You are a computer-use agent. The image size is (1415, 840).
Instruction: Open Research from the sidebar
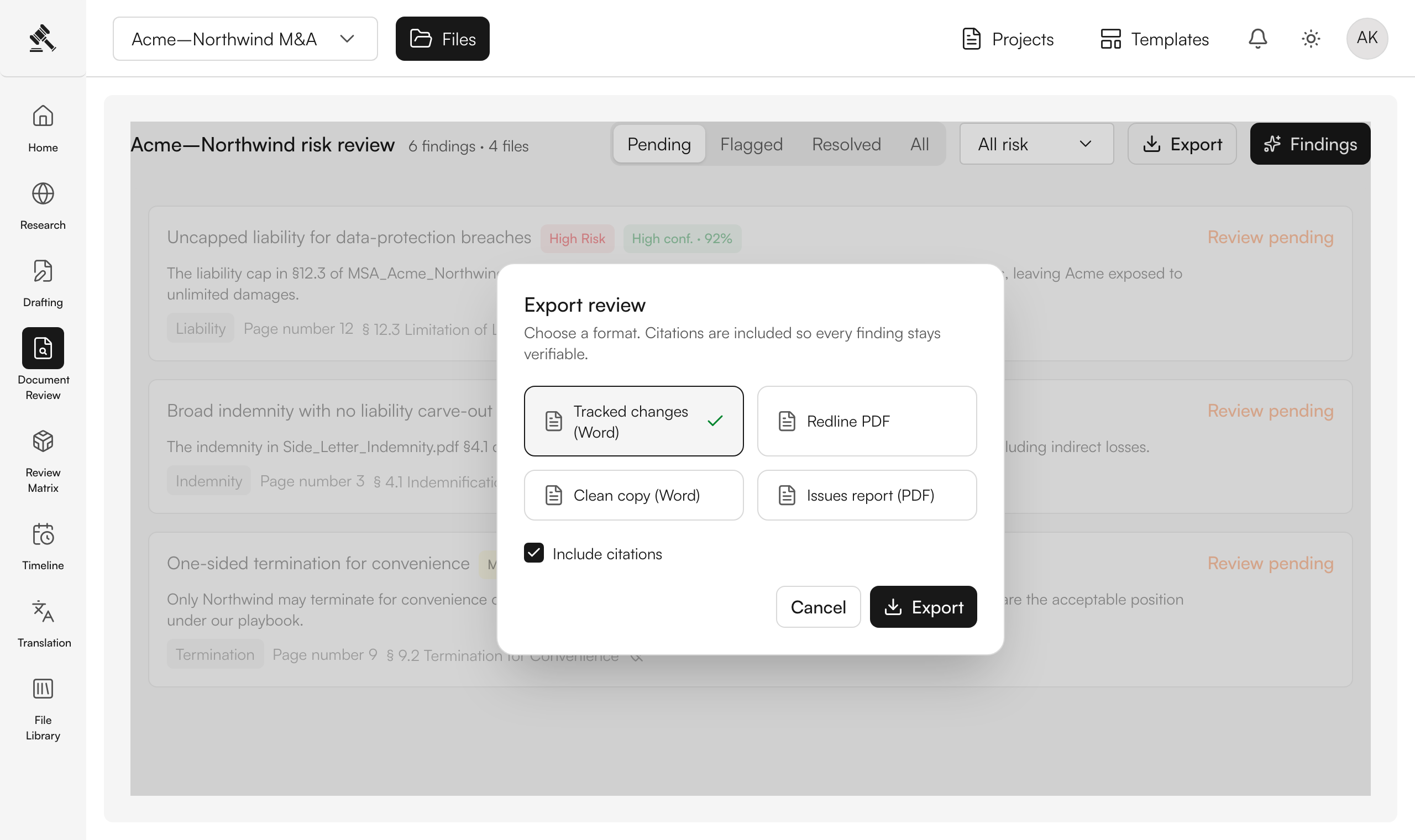[43, 206]
